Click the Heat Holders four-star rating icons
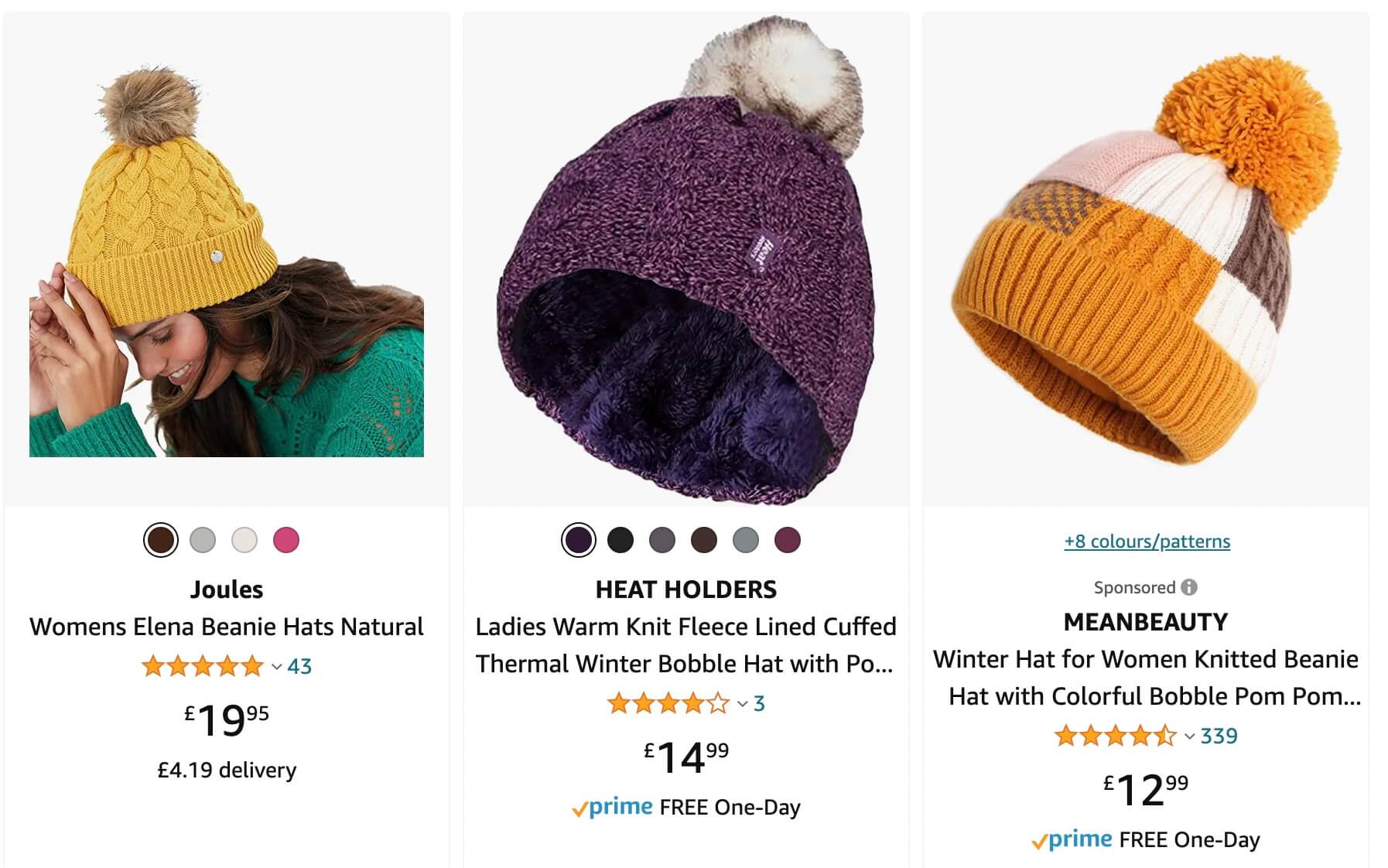The width and height of the screenshot is (1388, 868). coord(668,703)
